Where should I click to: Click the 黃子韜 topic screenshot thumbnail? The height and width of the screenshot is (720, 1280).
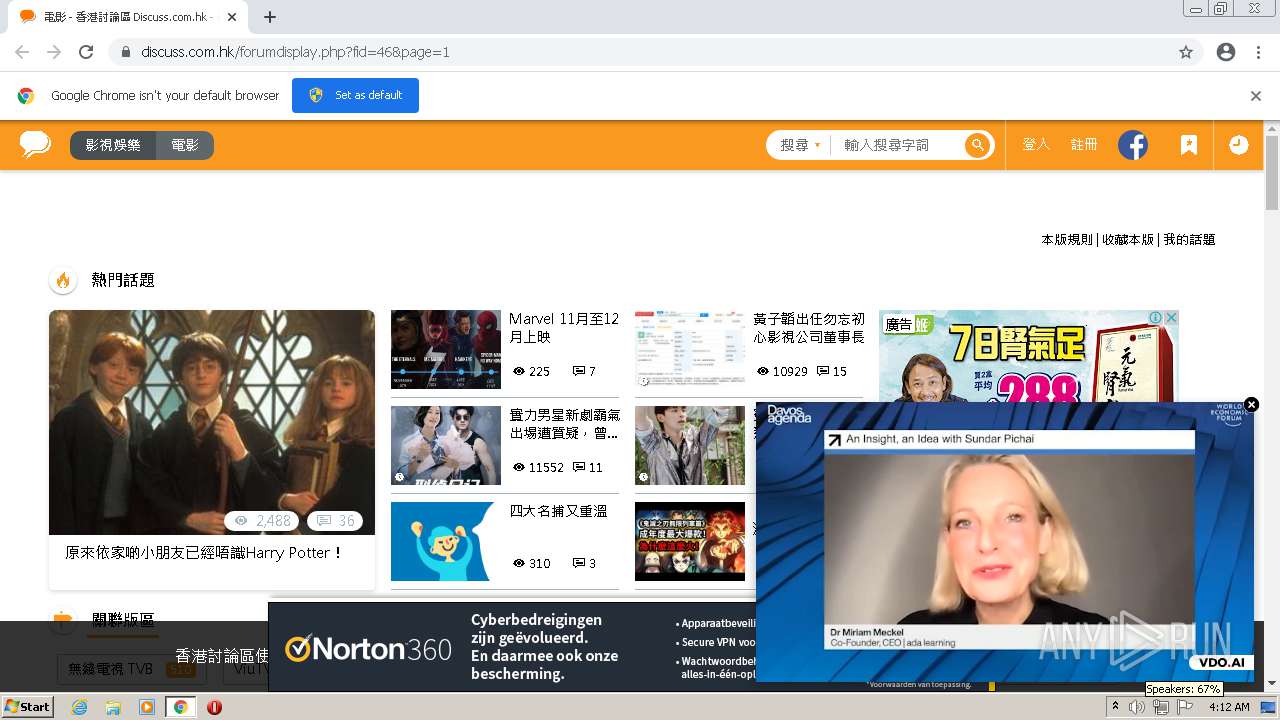tap(690, 349)
